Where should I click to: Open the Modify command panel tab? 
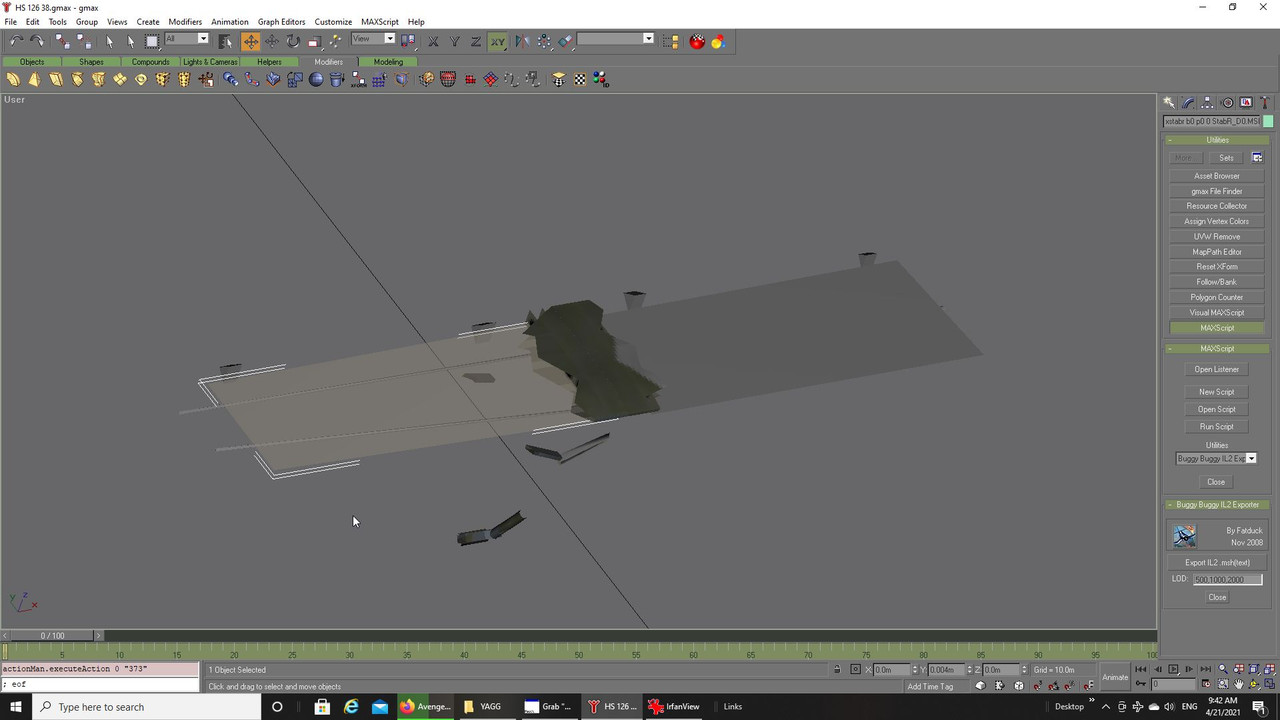pos(1188,102)
